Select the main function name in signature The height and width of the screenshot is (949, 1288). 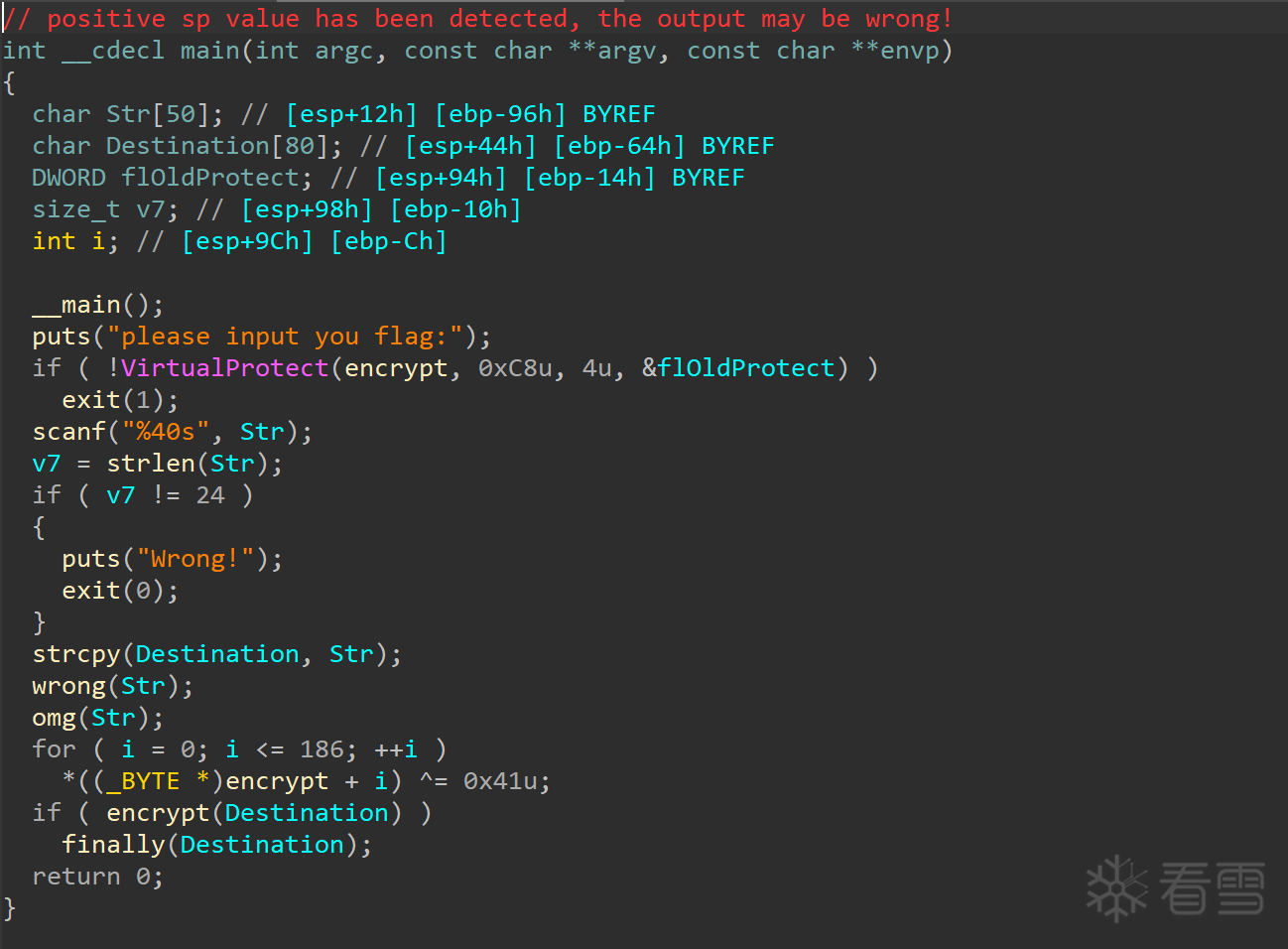[x=210, y=51]
